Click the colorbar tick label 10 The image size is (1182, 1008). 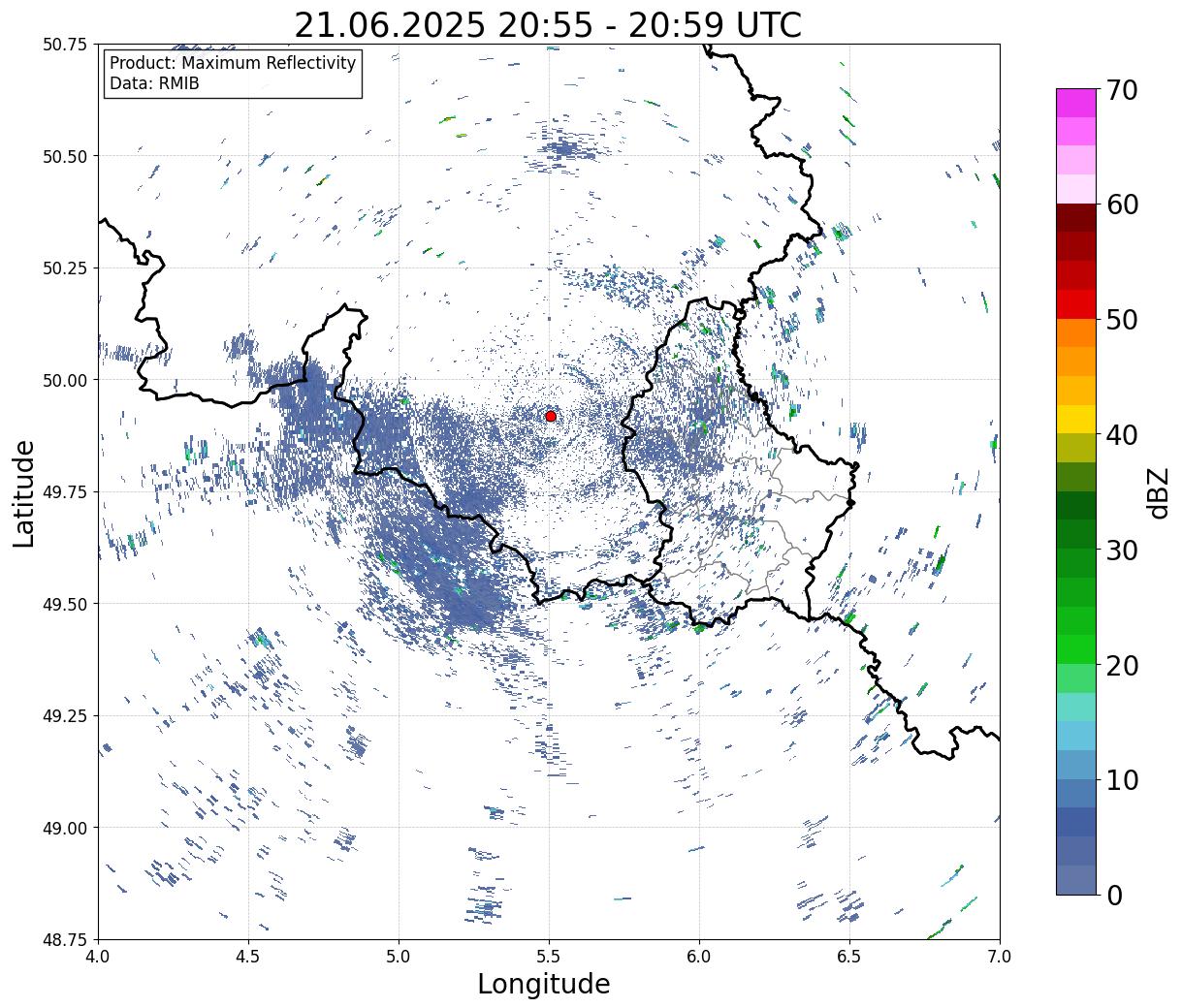point(1121,780)
